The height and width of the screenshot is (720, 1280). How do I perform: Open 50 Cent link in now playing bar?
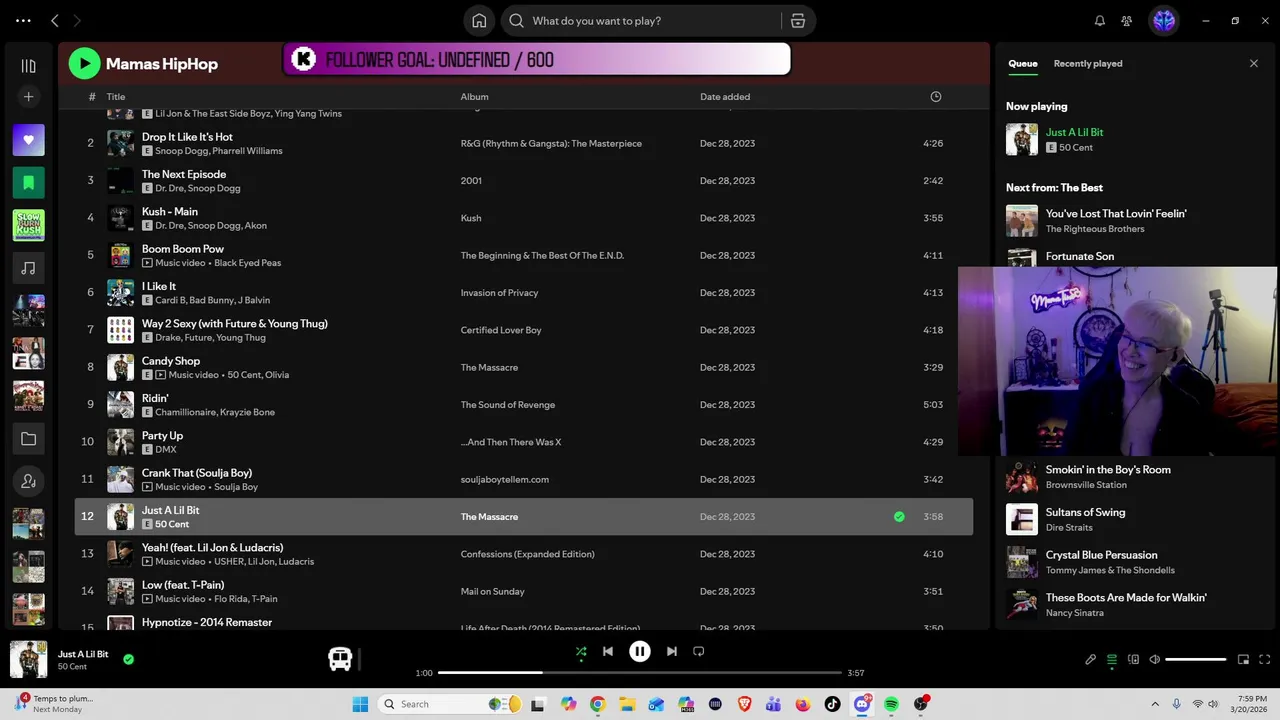click(x=72, y=667)
